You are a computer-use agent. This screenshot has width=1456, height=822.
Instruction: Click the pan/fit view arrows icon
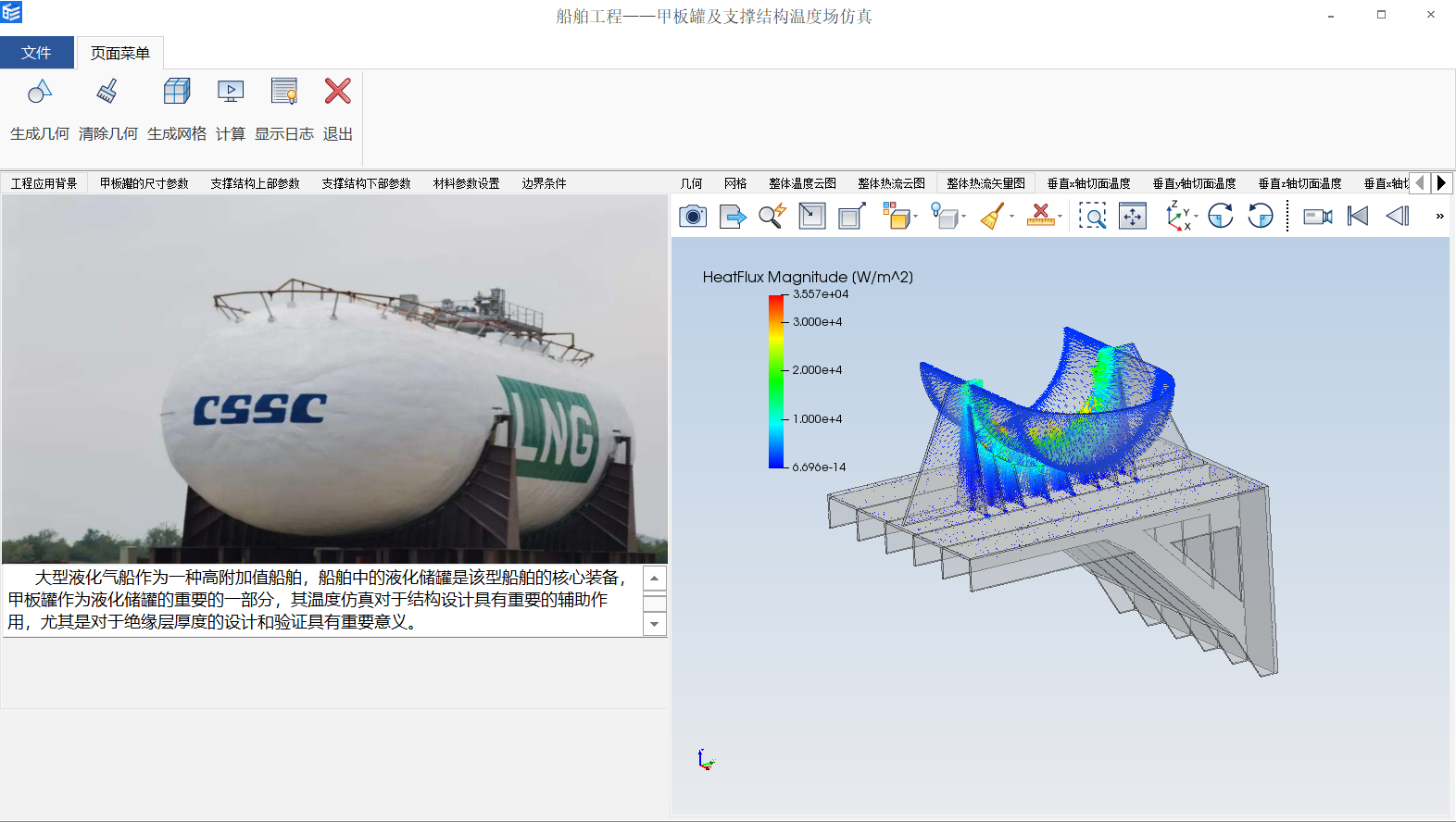pos(1133,217)
